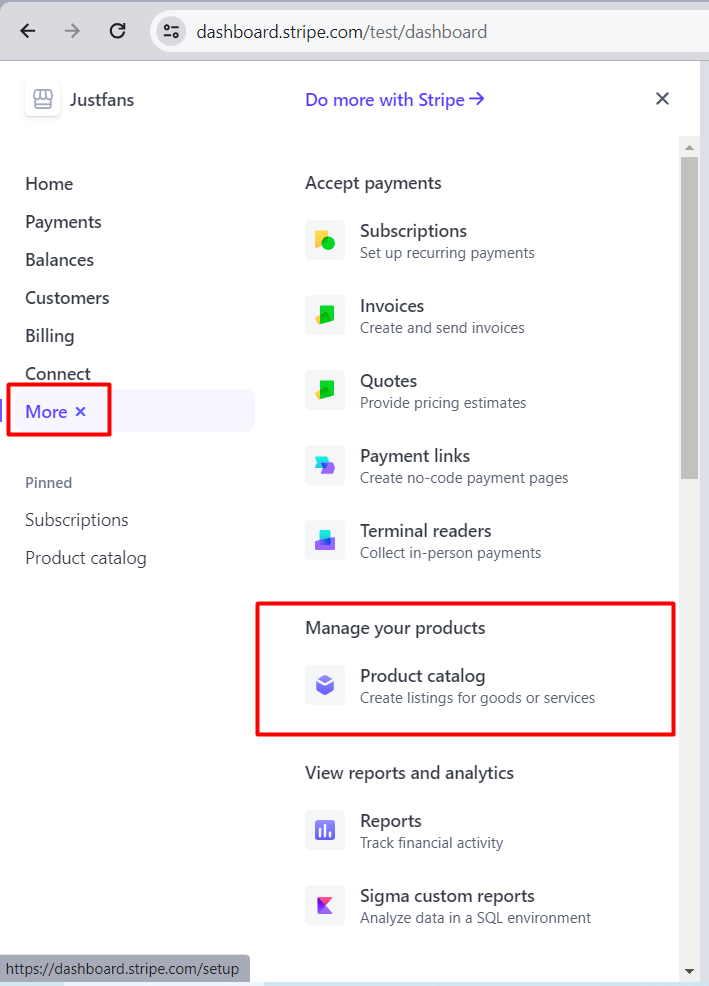Screen dimensions: 709x986
Task: Click the Justfans account store icon
Action: click(x=43, y=99)
